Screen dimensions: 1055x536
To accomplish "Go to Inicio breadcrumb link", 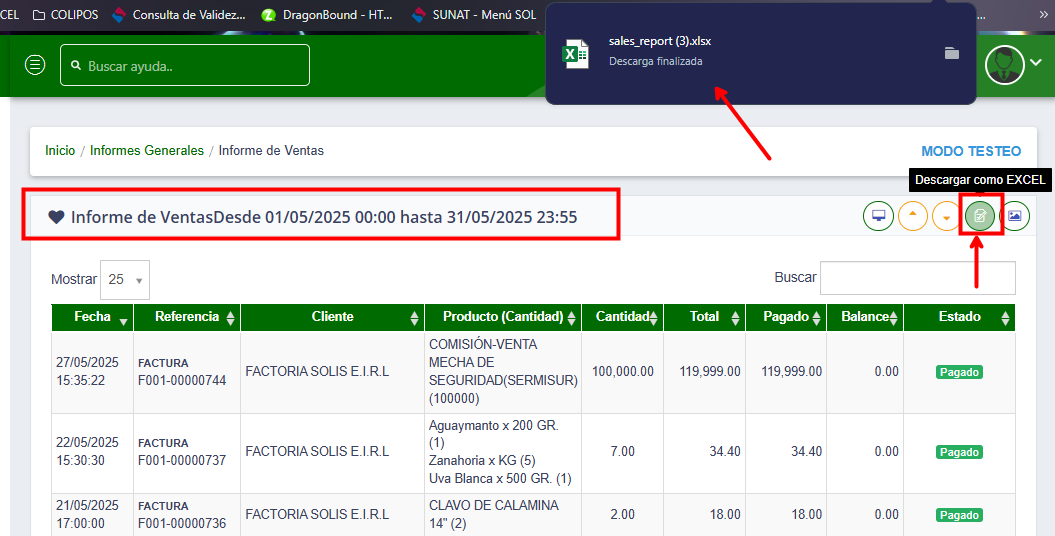I will tap(60, 151).
